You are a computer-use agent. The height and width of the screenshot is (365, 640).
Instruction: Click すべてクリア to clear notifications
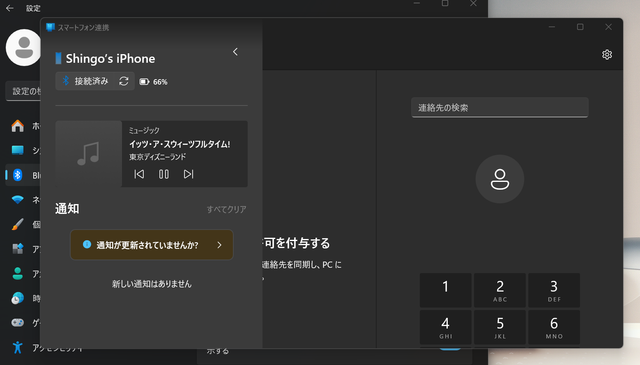(x=227, y=209)
